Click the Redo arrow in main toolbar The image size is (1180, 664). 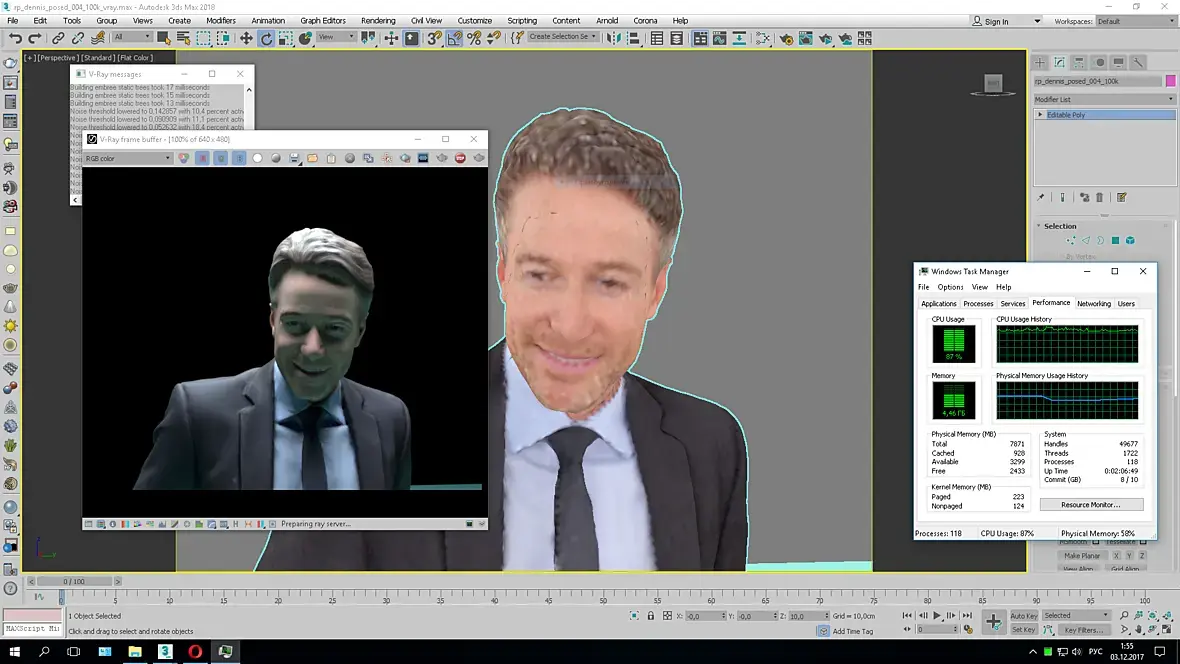(x=35, y=38)
